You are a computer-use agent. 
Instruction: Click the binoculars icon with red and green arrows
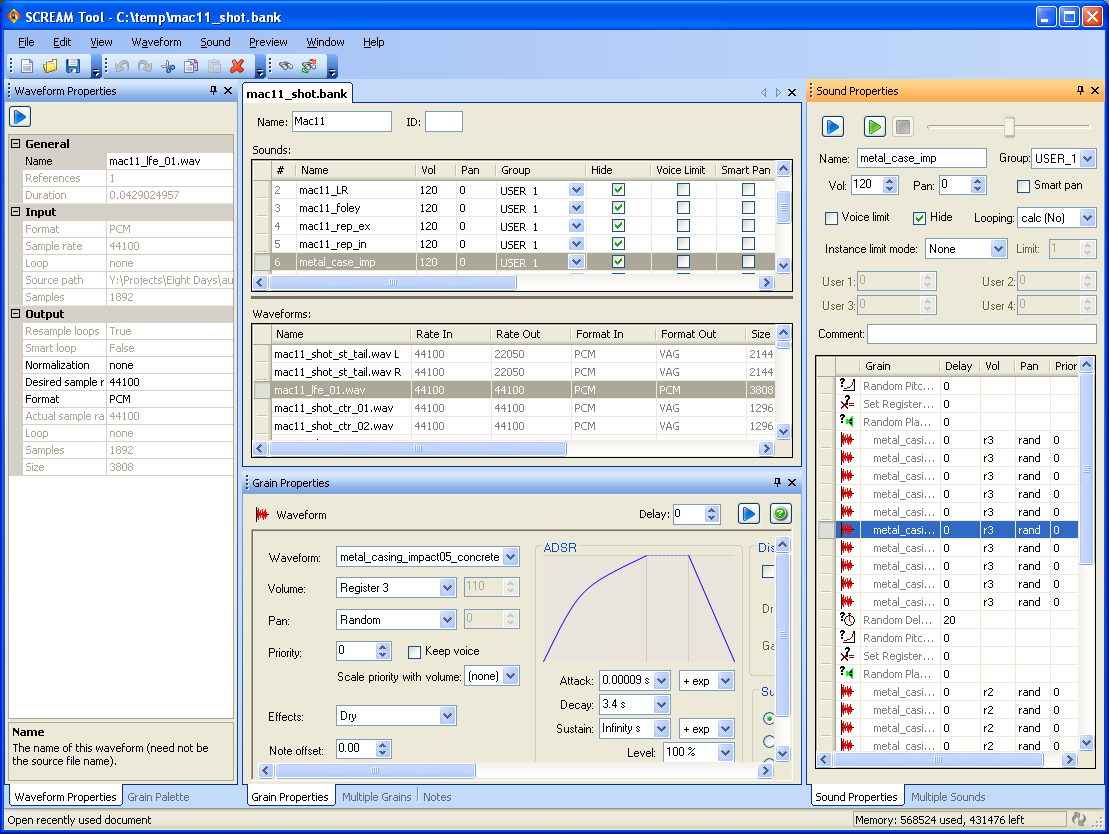309,66
